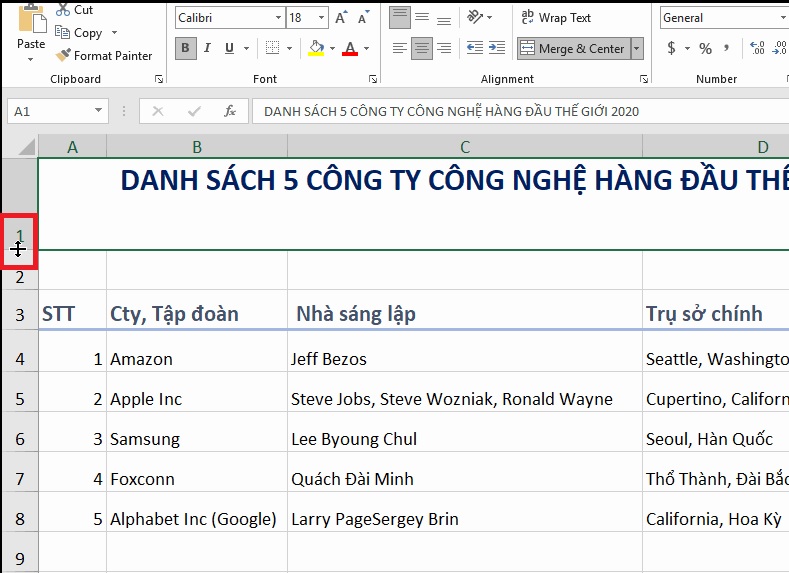This screenshot has width=789, height=573.
Task: Click the Insert Function fx icon
Action: pyautogui.click(x=230, y=111)
